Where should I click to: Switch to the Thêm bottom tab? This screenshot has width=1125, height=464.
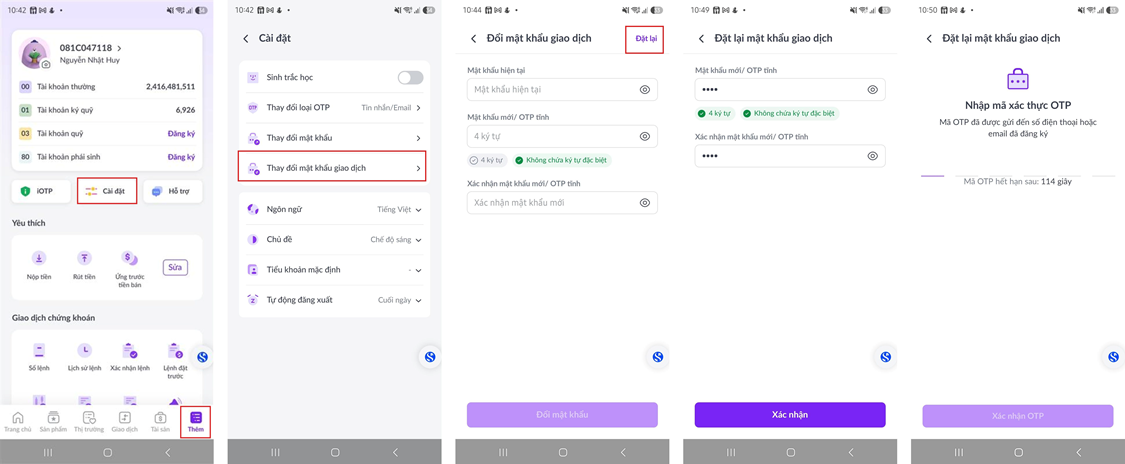(196, 422)
